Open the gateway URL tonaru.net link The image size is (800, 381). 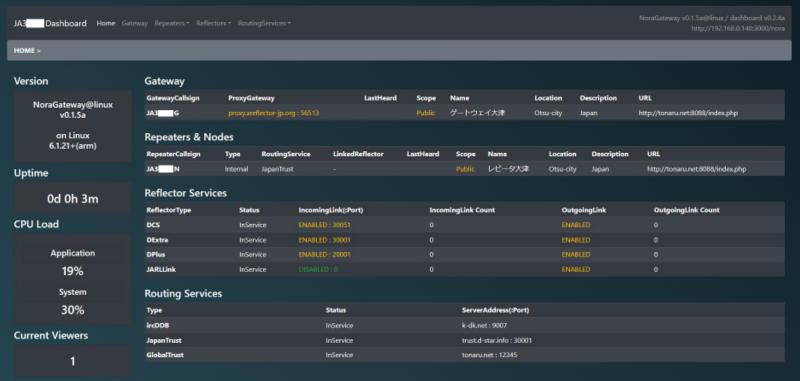[x=688, y=113]
